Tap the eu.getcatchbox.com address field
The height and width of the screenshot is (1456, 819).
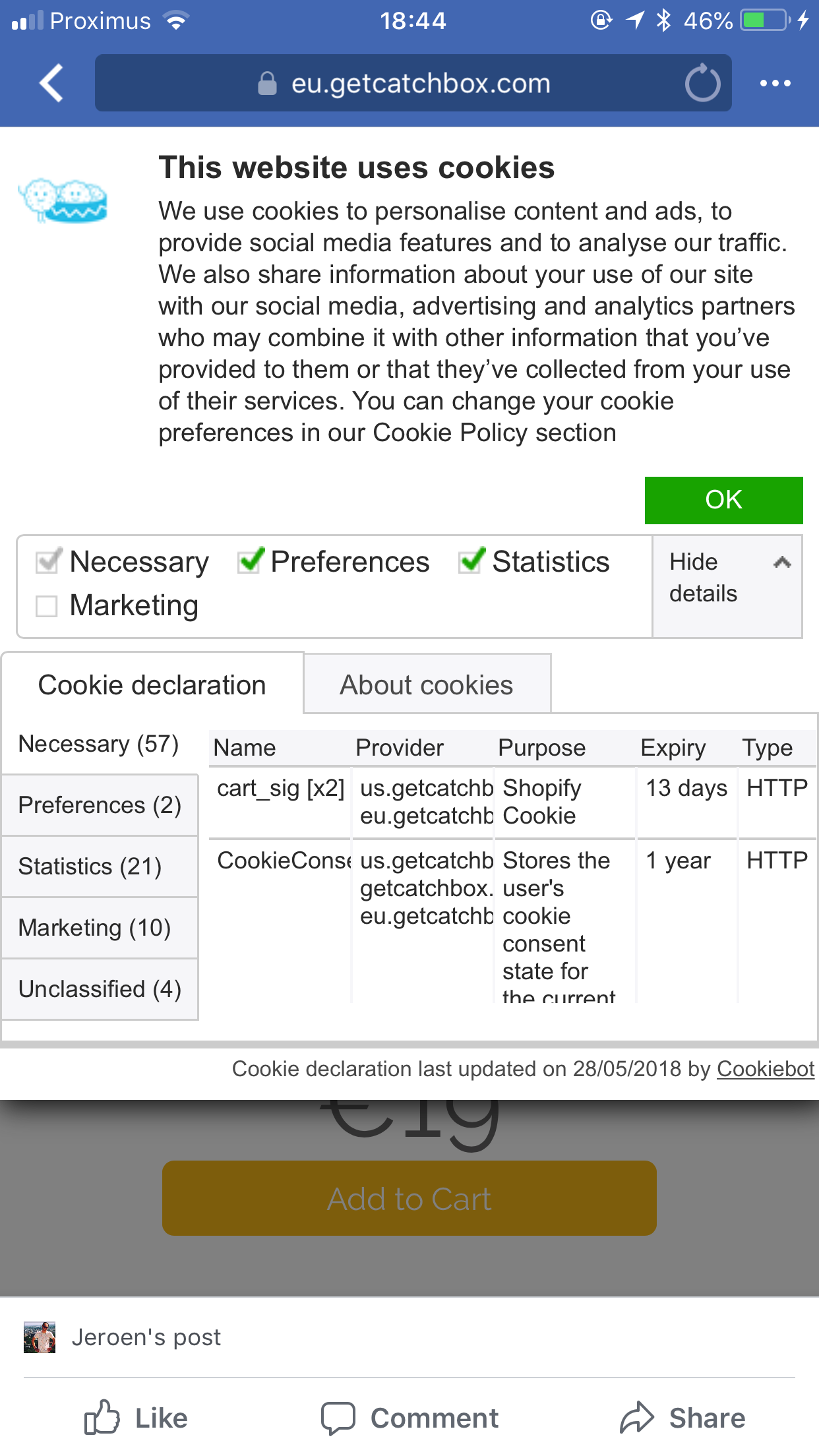pyautogui.click(x=420, y=84)
